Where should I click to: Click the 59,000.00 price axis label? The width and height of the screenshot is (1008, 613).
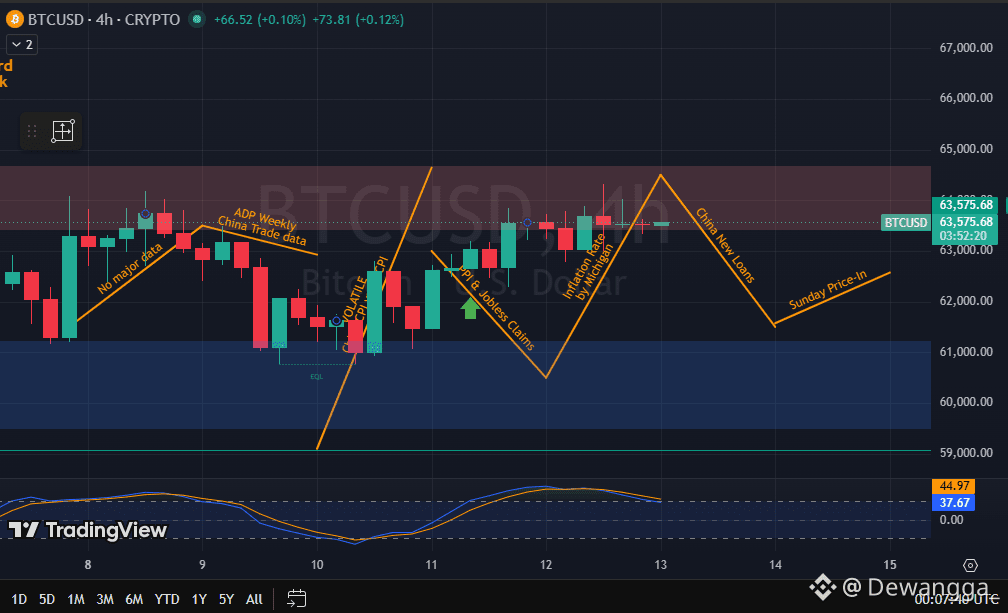click(966, 452)
